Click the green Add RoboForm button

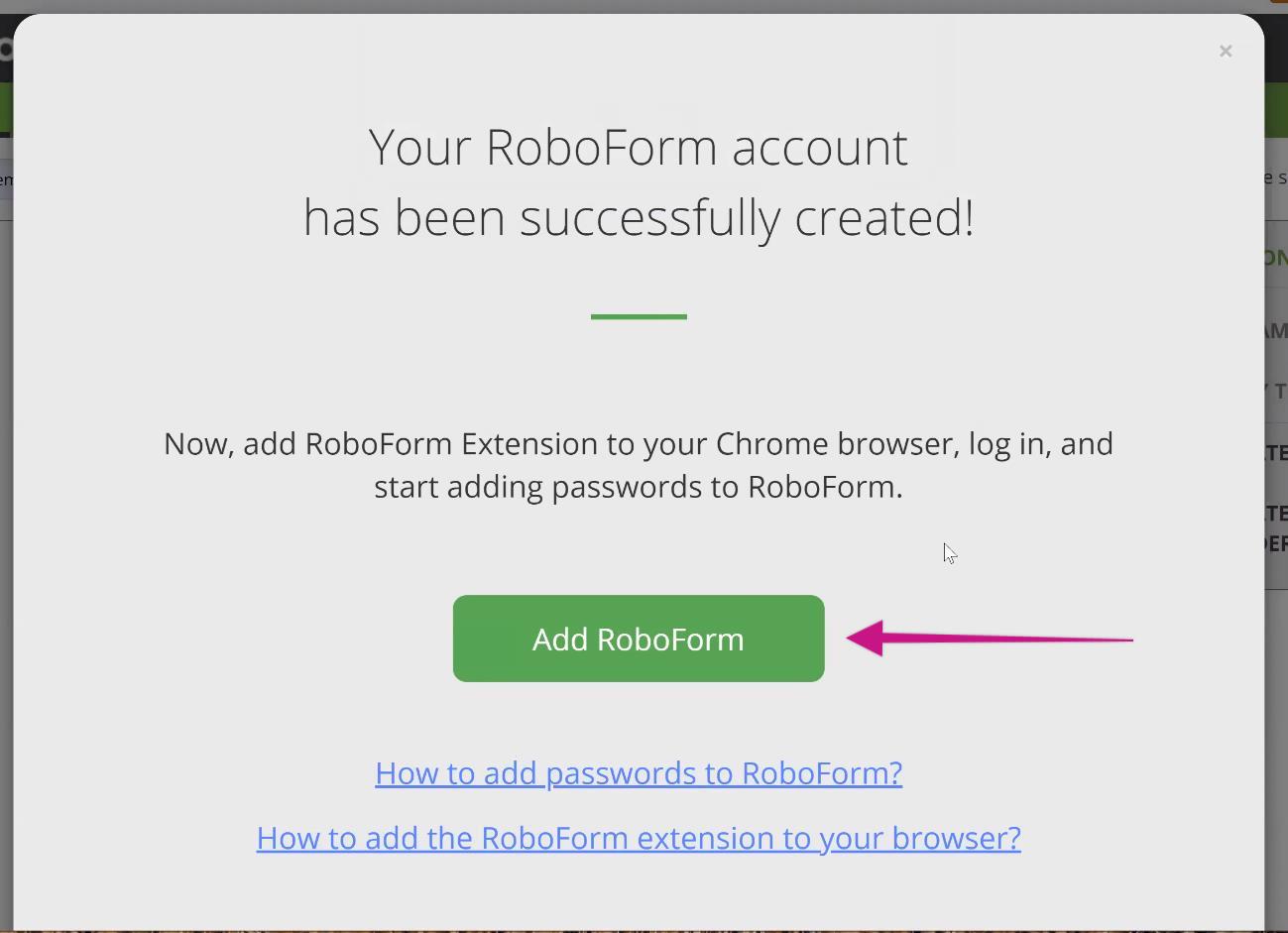(639, 639)
